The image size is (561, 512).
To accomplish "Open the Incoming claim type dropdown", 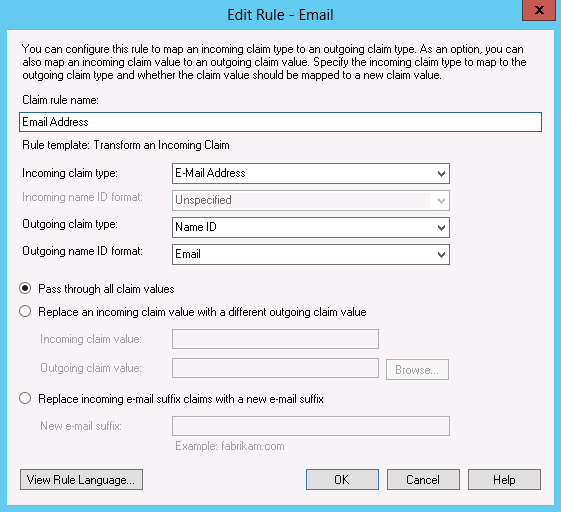I will pos(311,174).
